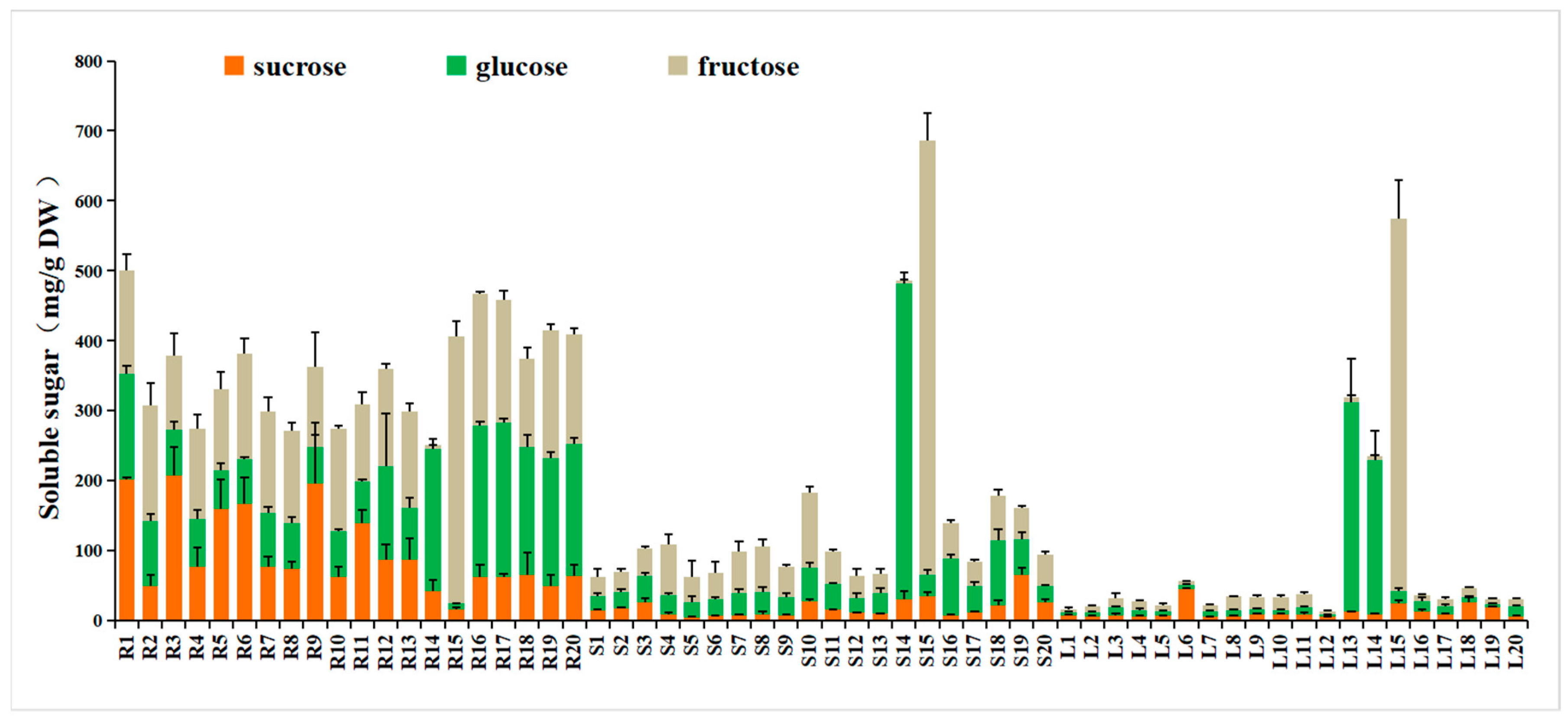Image resolution: width=1568 pixels, height=722 pixels.
Task: Click the tan fructose legend swatch
Action: (x=677, y=66)
